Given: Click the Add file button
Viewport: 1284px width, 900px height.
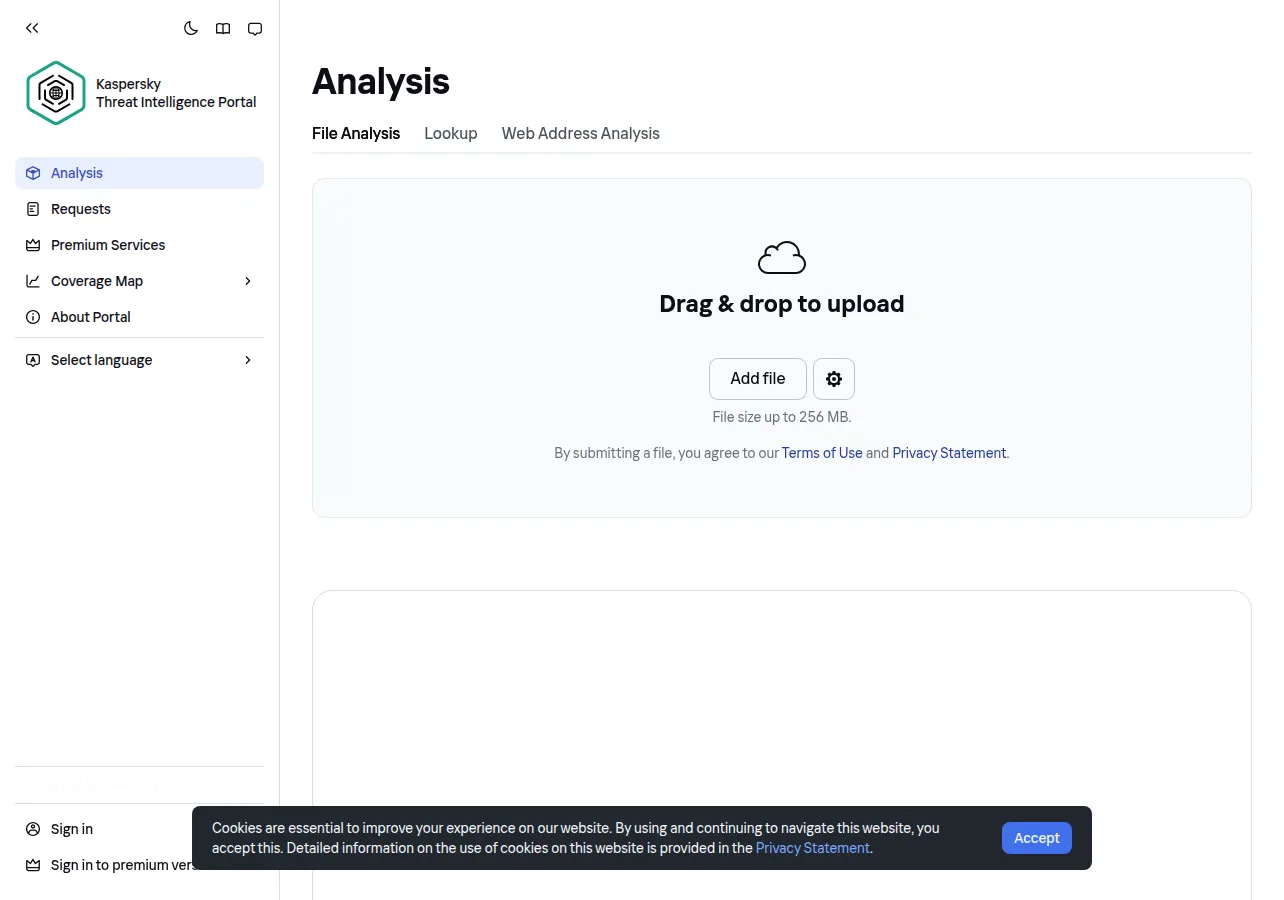Looking at the screenshot, I should (x=758, y=379).
